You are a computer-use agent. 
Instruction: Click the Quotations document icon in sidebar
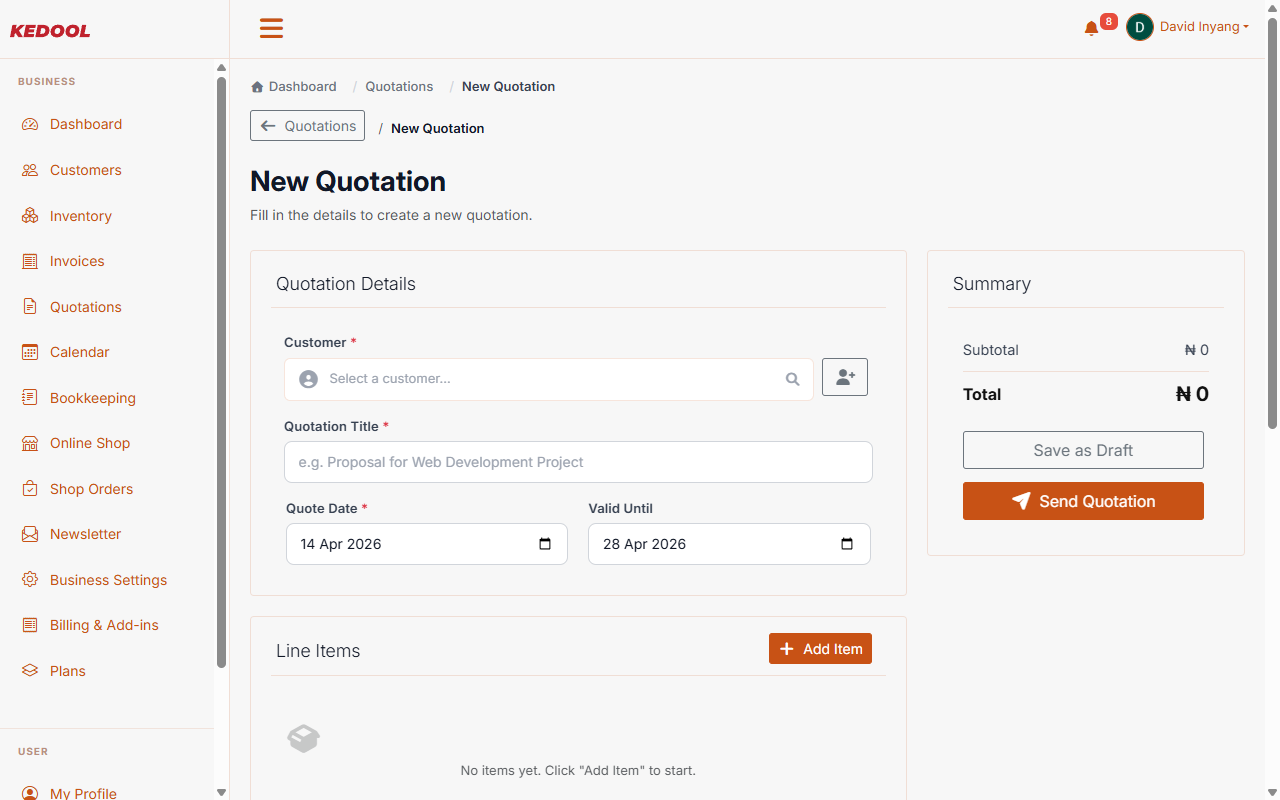click(x=30, y=307)
